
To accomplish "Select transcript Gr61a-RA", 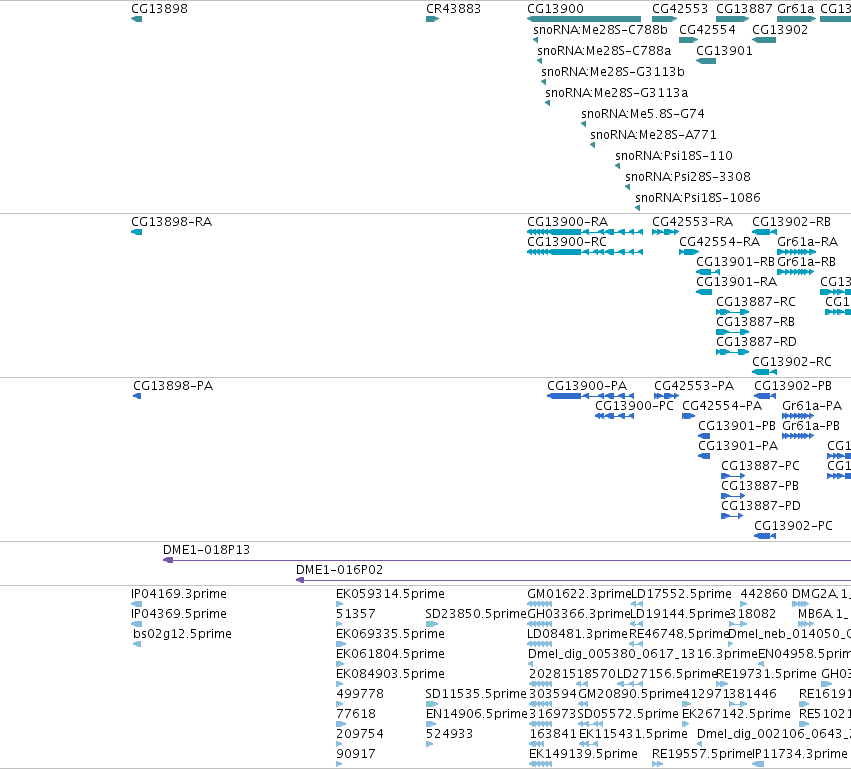I will pos(808,241).
